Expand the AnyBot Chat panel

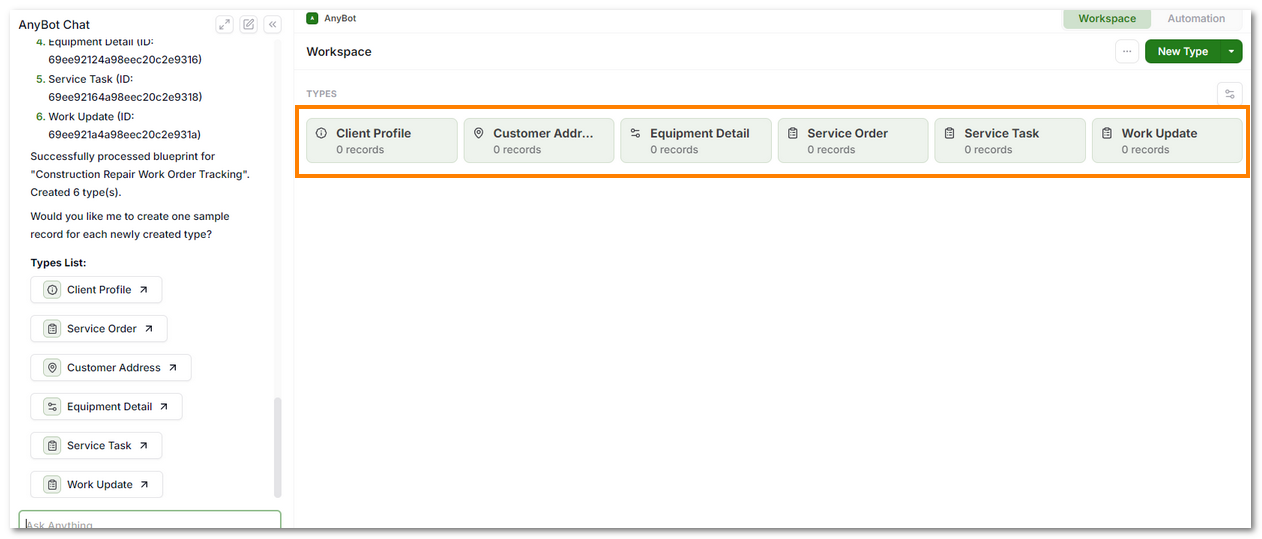point(224,25)
